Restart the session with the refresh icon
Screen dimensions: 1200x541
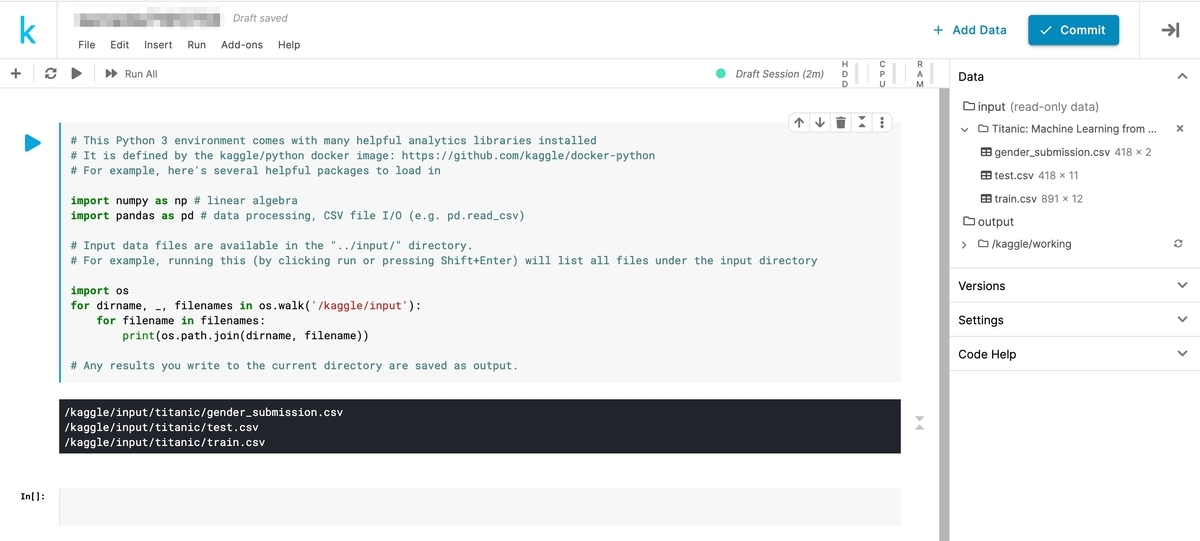(x=51, y=74)
